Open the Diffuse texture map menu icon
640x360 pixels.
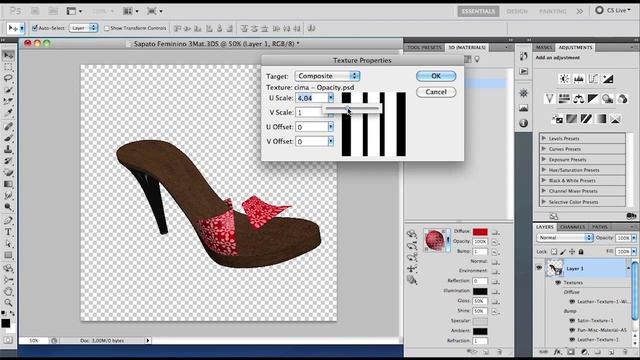point(496,232)
